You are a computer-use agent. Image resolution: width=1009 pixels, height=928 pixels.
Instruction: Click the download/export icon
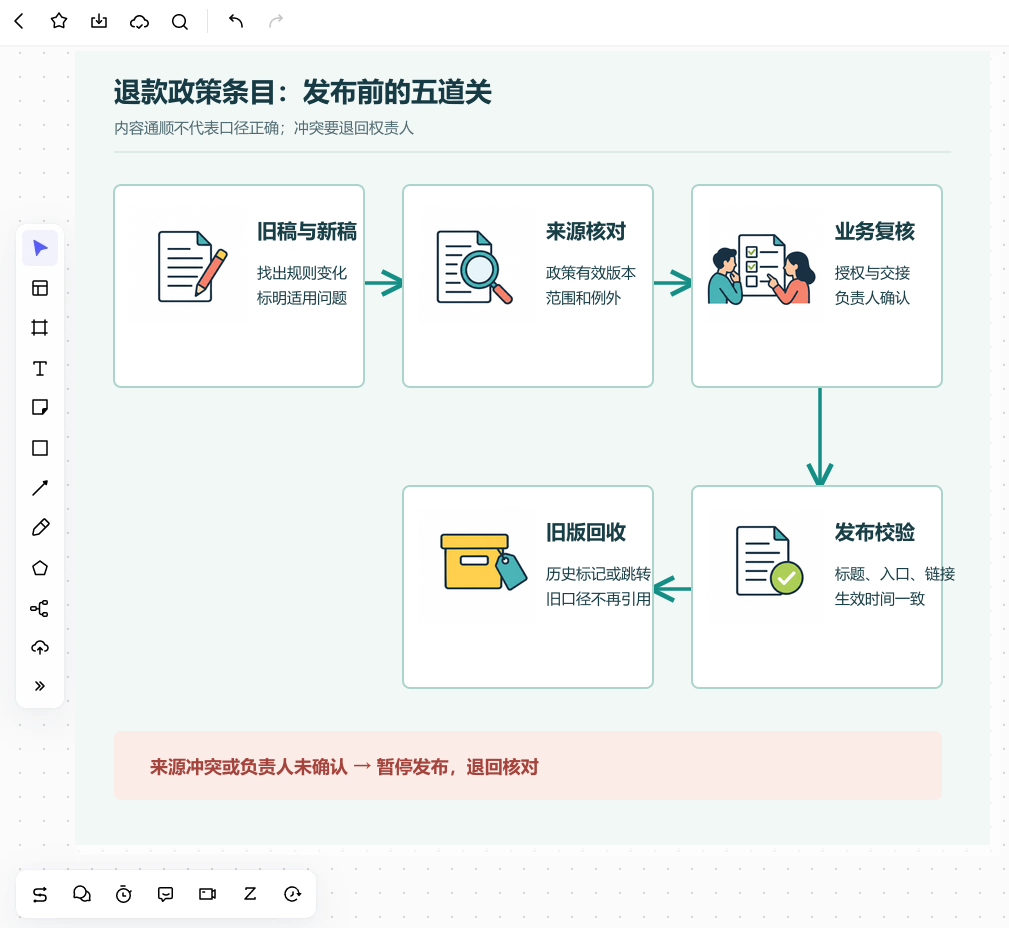tap(99, 21)
